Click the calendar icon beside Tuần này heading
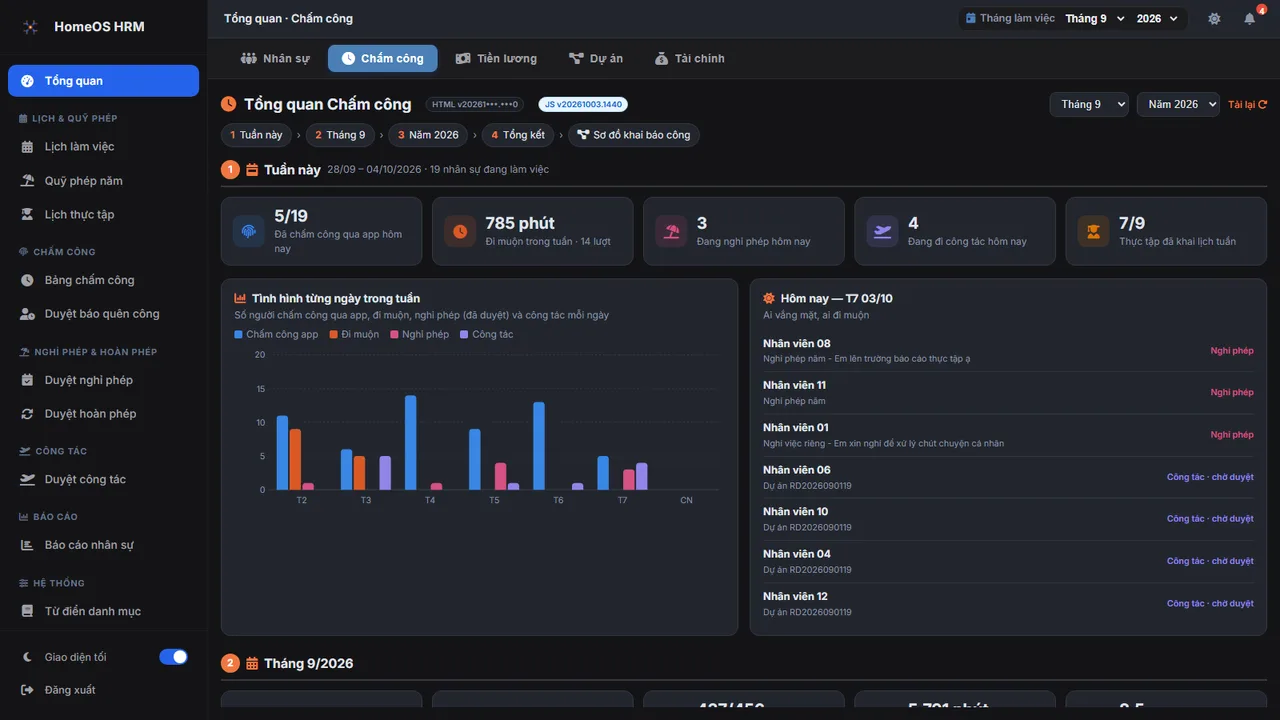This screenshot has height=720, width=1280. (x=252, y=170)
